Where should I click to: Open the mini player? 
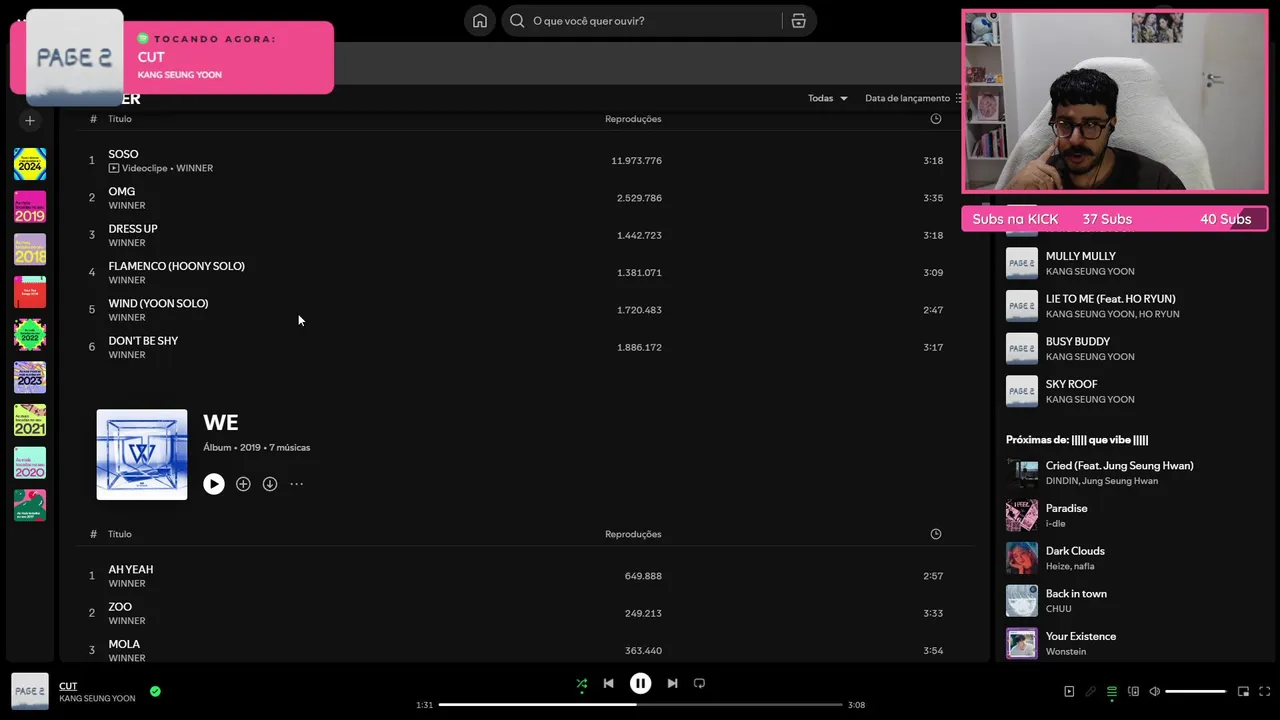click(x=1243, y=692)
